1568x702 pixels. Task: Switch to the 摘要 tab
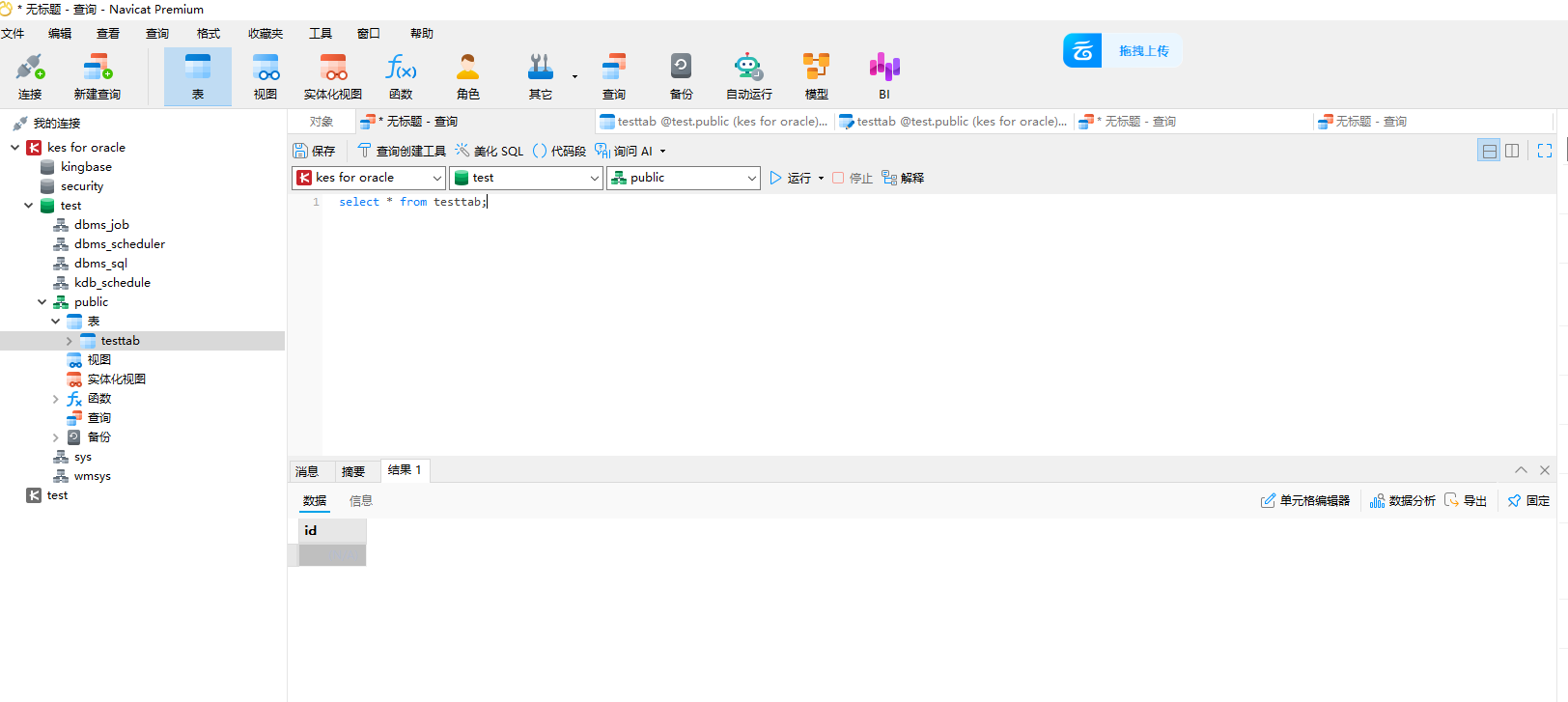[x=353, y=471]
